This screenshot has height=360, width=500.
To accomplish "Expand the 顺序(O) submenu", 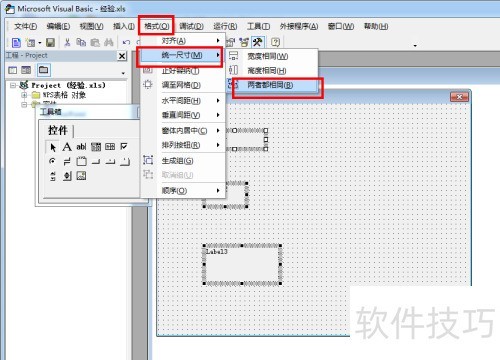I will (183, 191).
